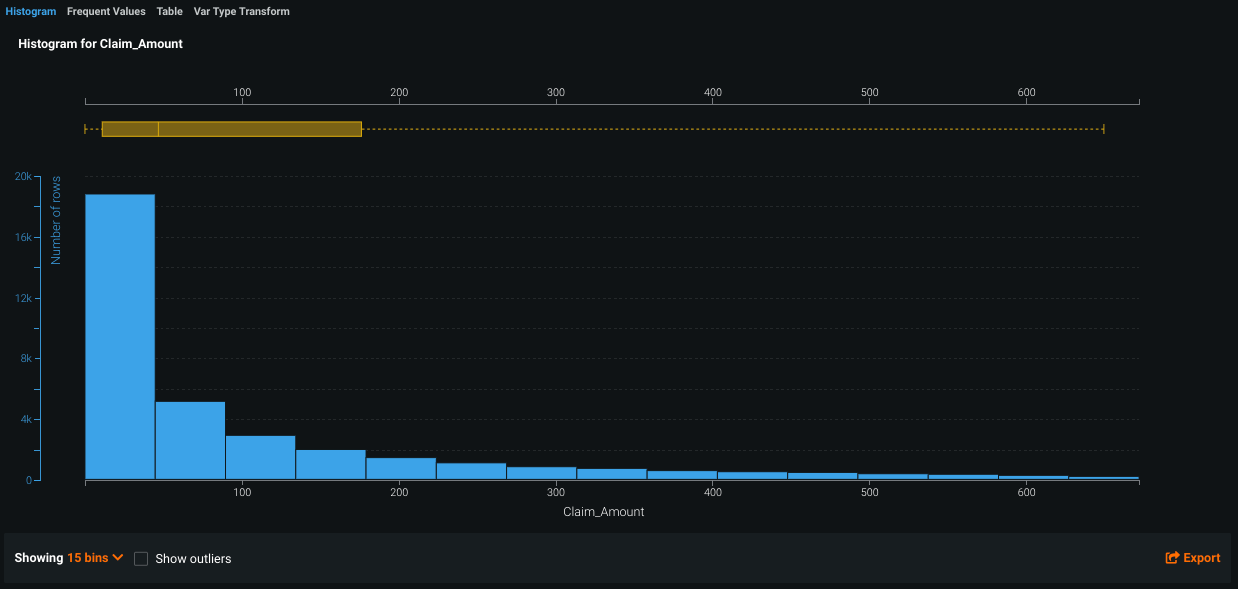Viewport: 1238px width, 589px height.
Task: Select the second histogram bar from left
Action: click(190, 441)
